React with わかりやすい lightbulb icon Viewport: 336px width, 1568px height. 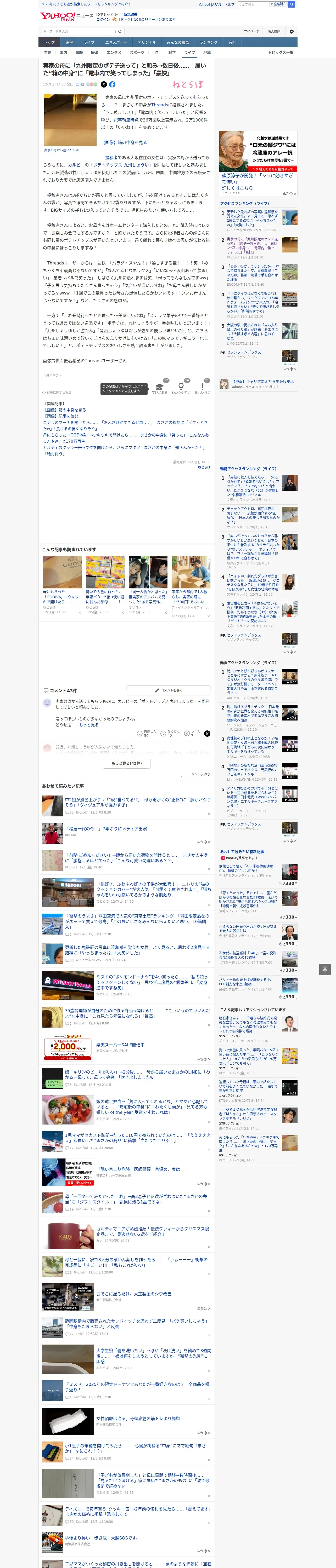tap(181, 387)
